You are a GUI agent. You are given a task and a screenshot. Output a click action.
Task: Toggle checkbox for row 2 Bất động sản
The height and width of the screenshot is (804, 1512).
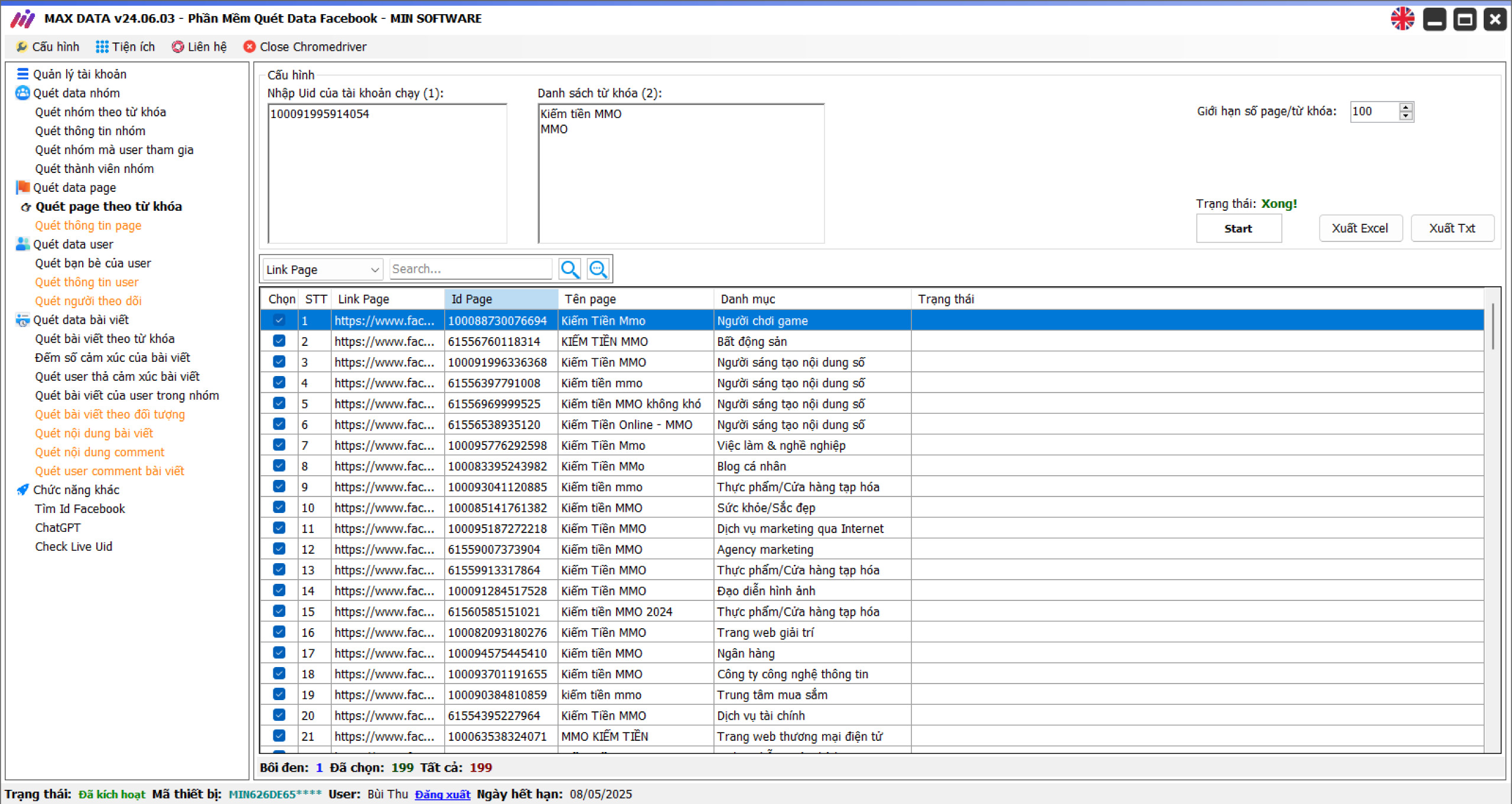point(280,342)
